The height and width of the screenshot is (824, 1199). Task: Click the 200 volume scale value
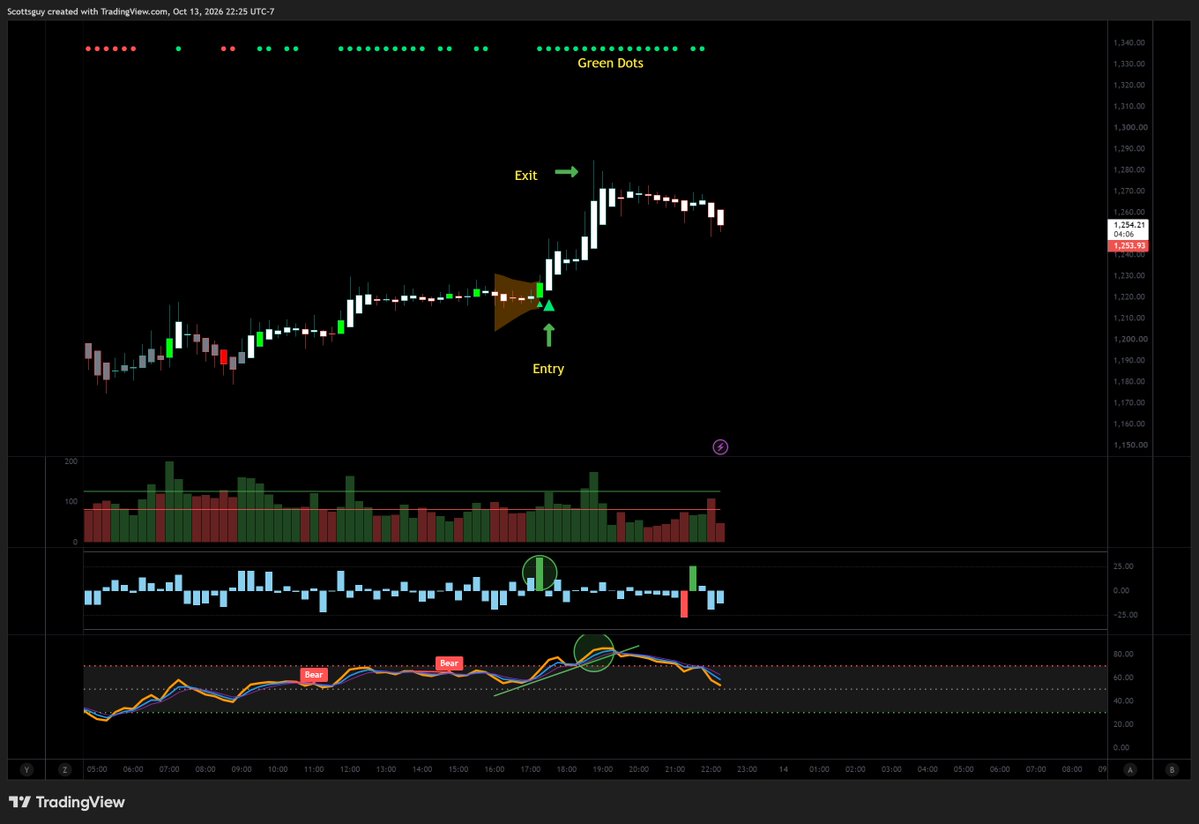(x=71, y=462)
